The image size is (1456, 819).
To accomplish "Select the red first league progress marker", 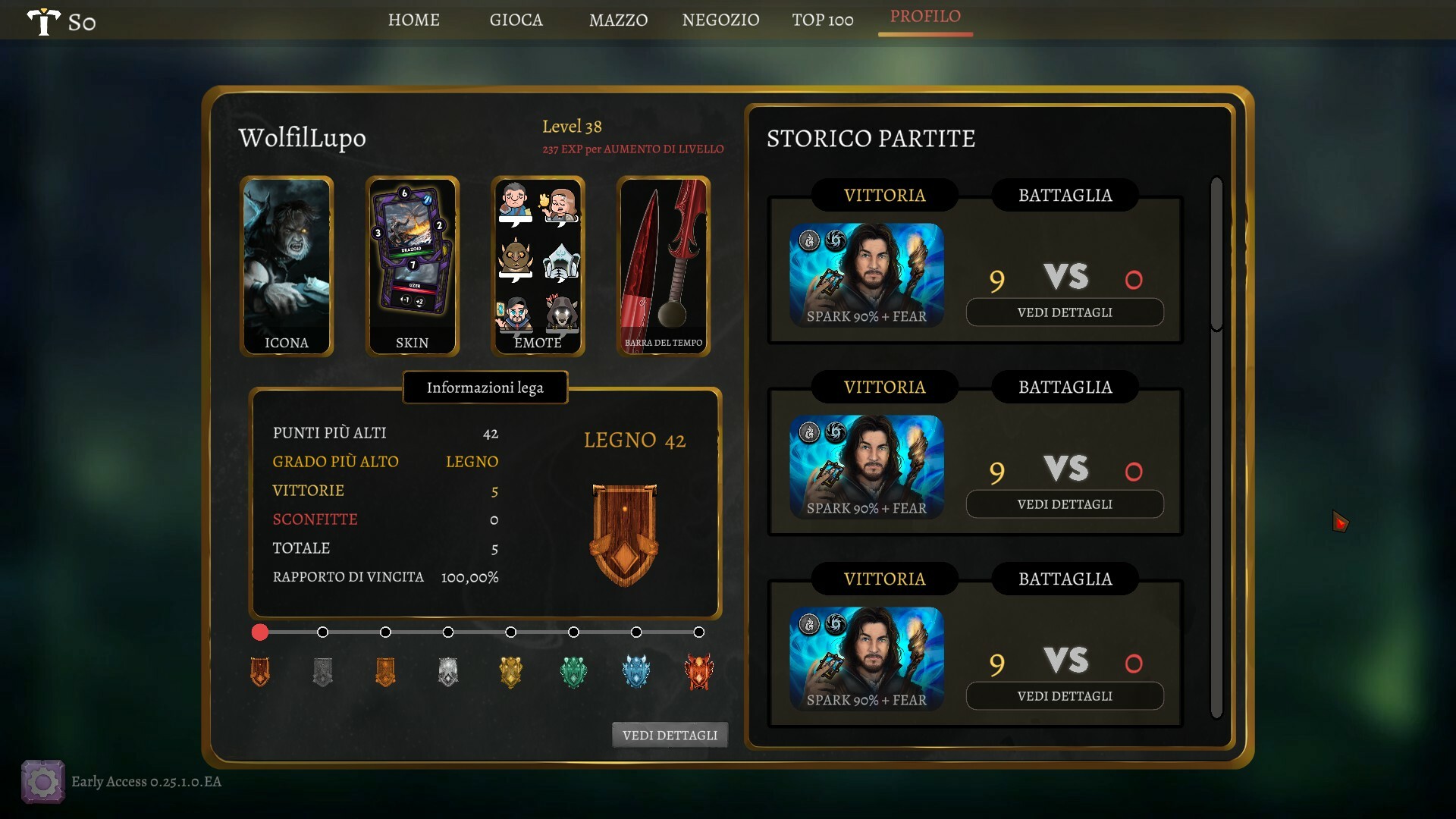I will click(260, 632).
